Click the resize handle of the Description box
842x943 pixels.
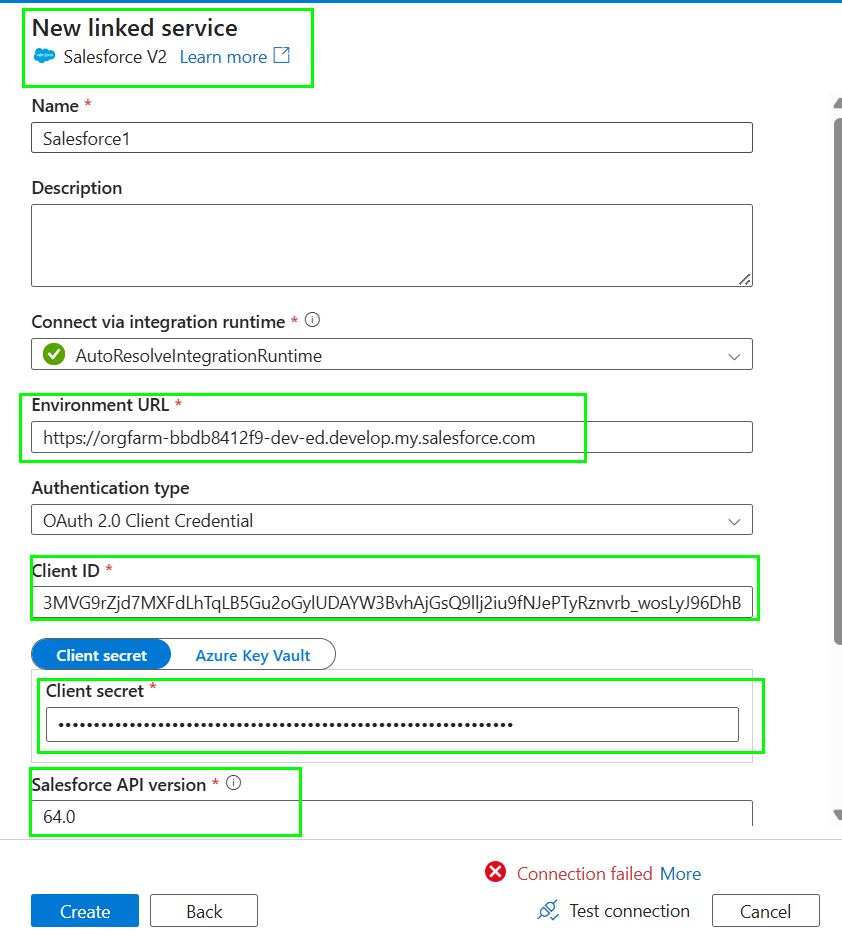pyautogui.click(x=745, y=279)
